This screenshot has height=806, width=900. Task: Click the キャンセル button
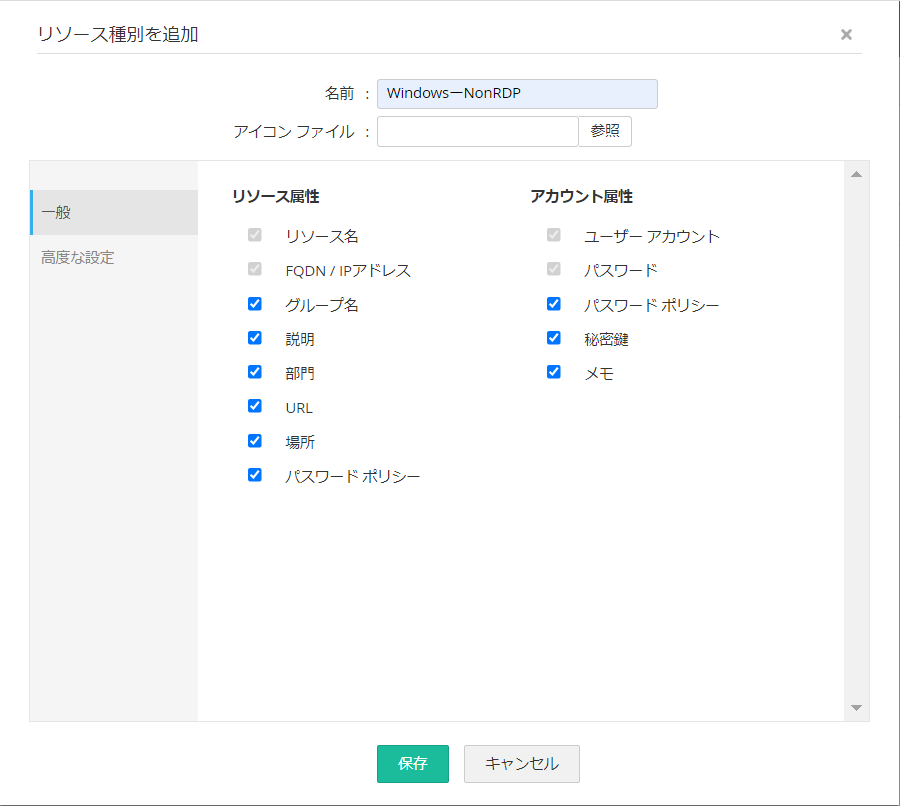[x=521, y=764]
